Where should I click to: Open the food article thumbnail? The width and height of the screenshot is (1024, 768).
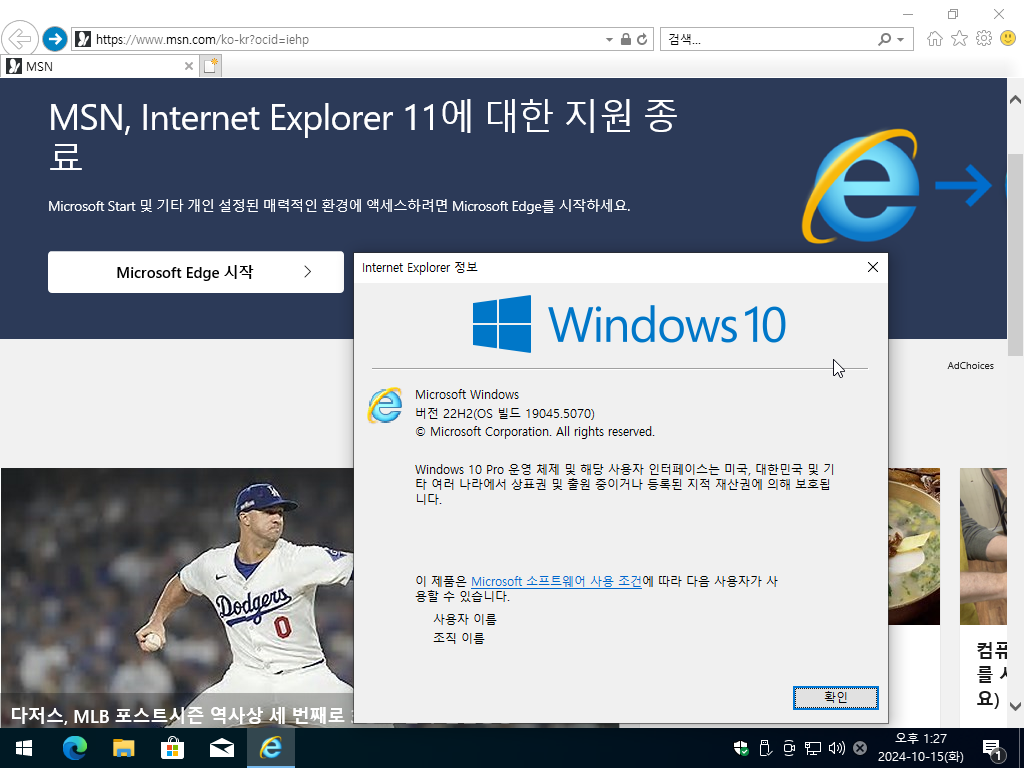[914, 546]
